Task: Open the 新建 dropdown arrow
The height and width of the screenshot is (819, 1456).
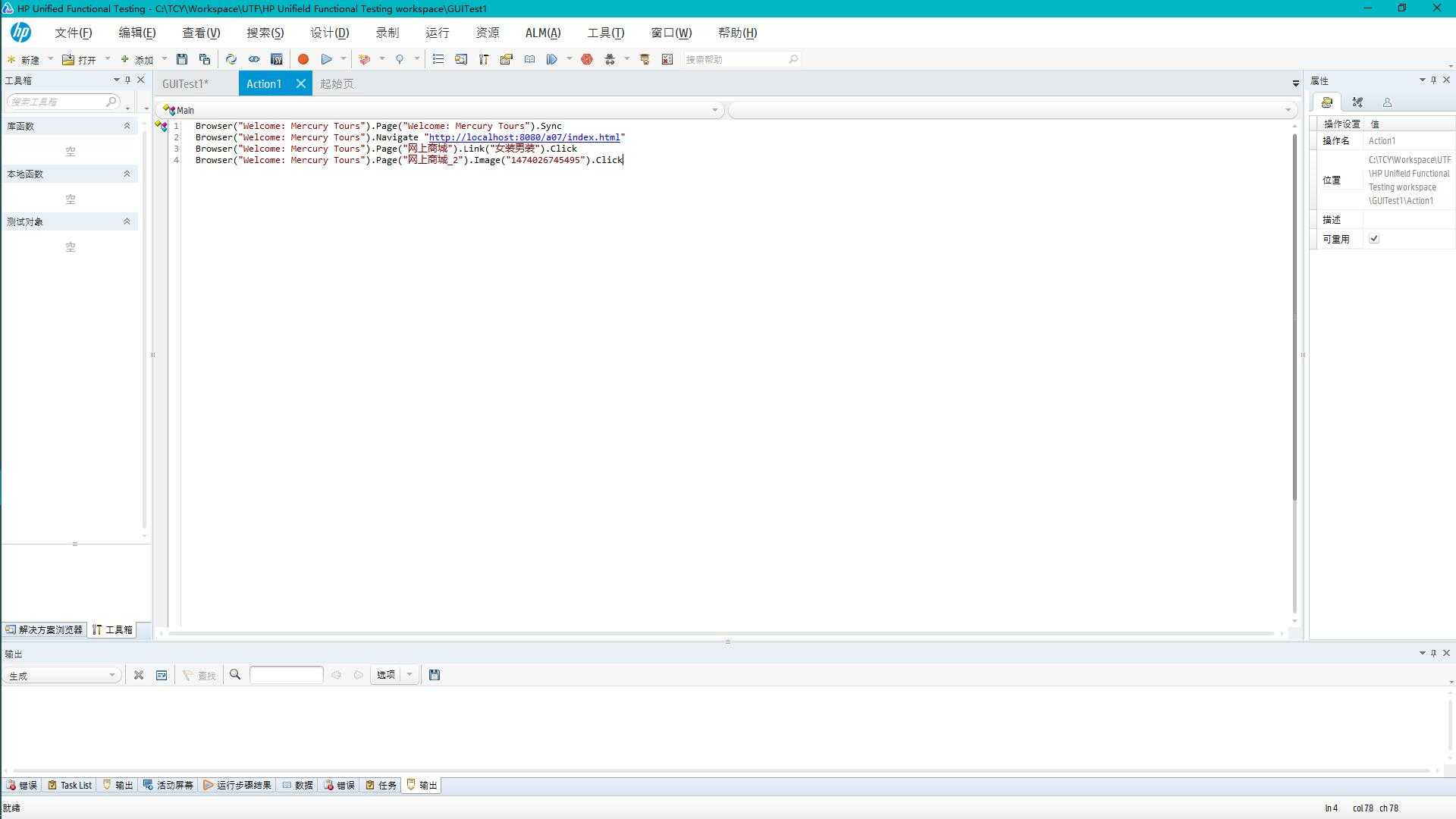Action: pyautogui.click(x=51, y=59)
